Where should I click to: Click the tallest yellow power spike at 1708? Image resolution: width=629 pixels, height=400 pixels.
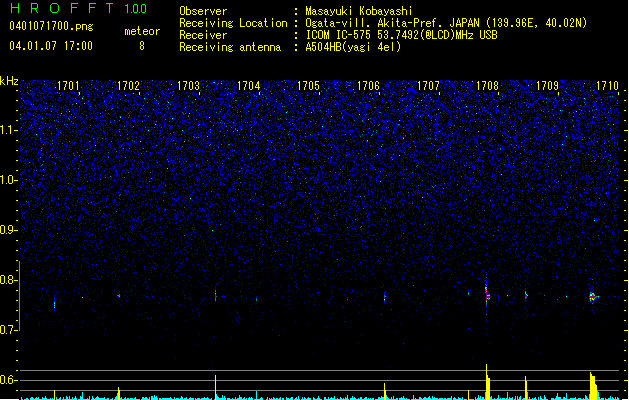pyautogui.click(x=487, y=382)
